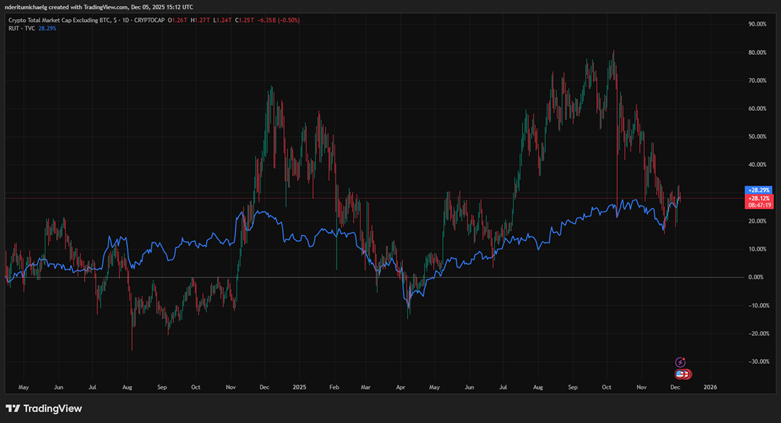Select the RUT - TVC comparison legend
The image size is (781, 423).
(x=20, y=28)
